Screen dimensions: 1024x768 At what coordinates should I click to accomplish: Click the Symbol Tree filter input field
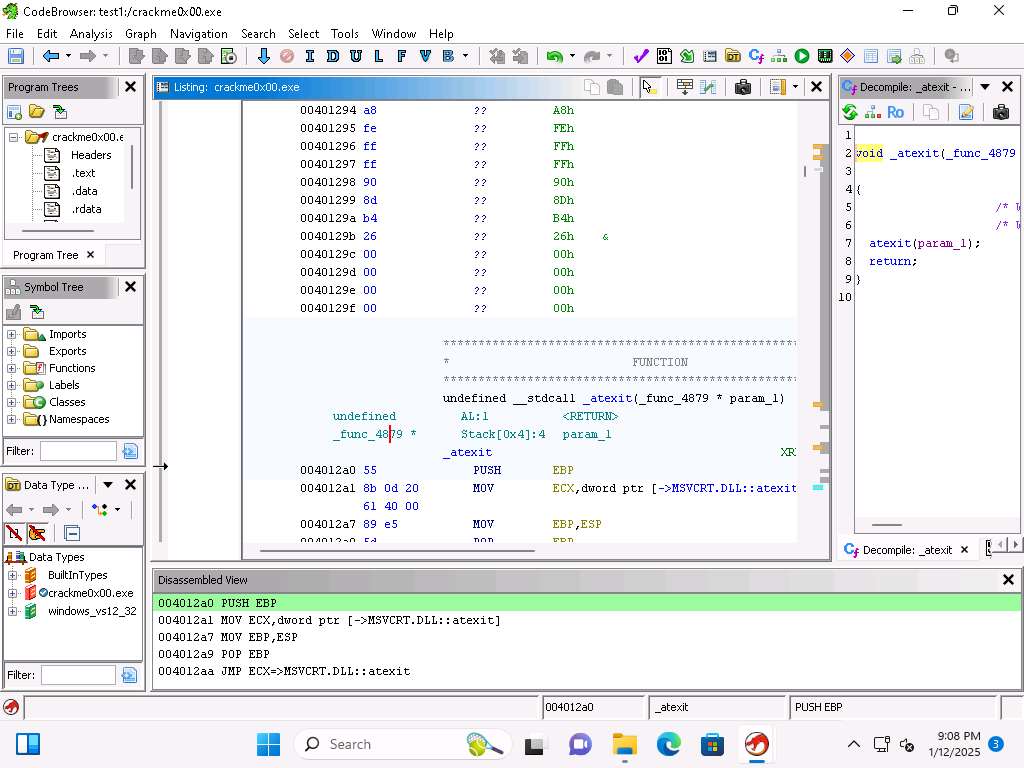tap(78, 451)
